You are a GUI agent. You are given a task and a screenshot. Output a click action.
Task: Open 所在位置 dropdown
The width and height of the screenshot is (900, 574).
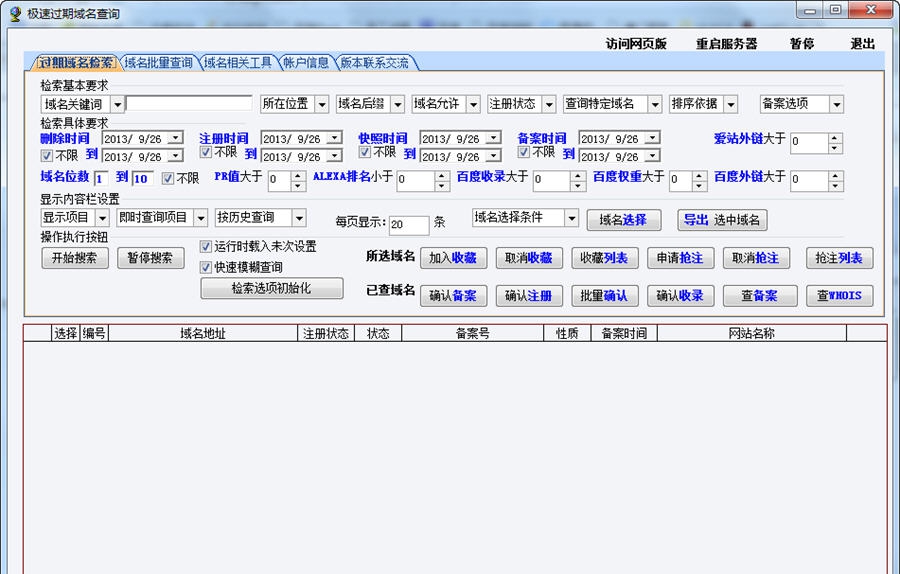(322, 104)
